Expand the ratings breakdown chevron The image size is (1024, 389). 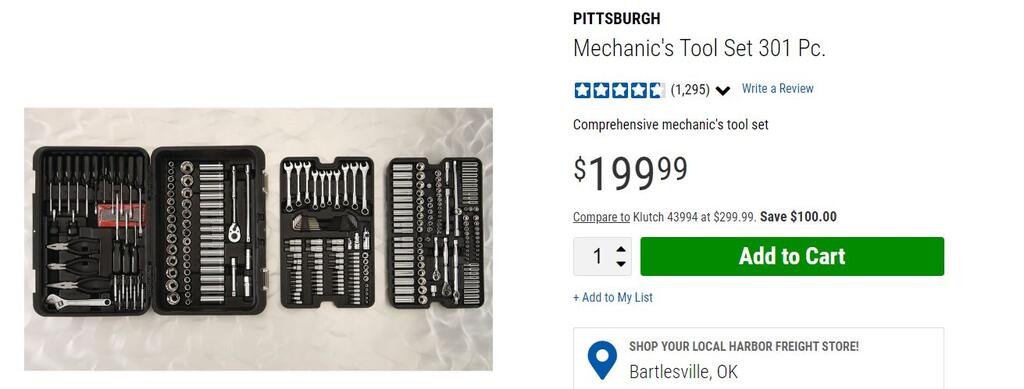(722, 91)
